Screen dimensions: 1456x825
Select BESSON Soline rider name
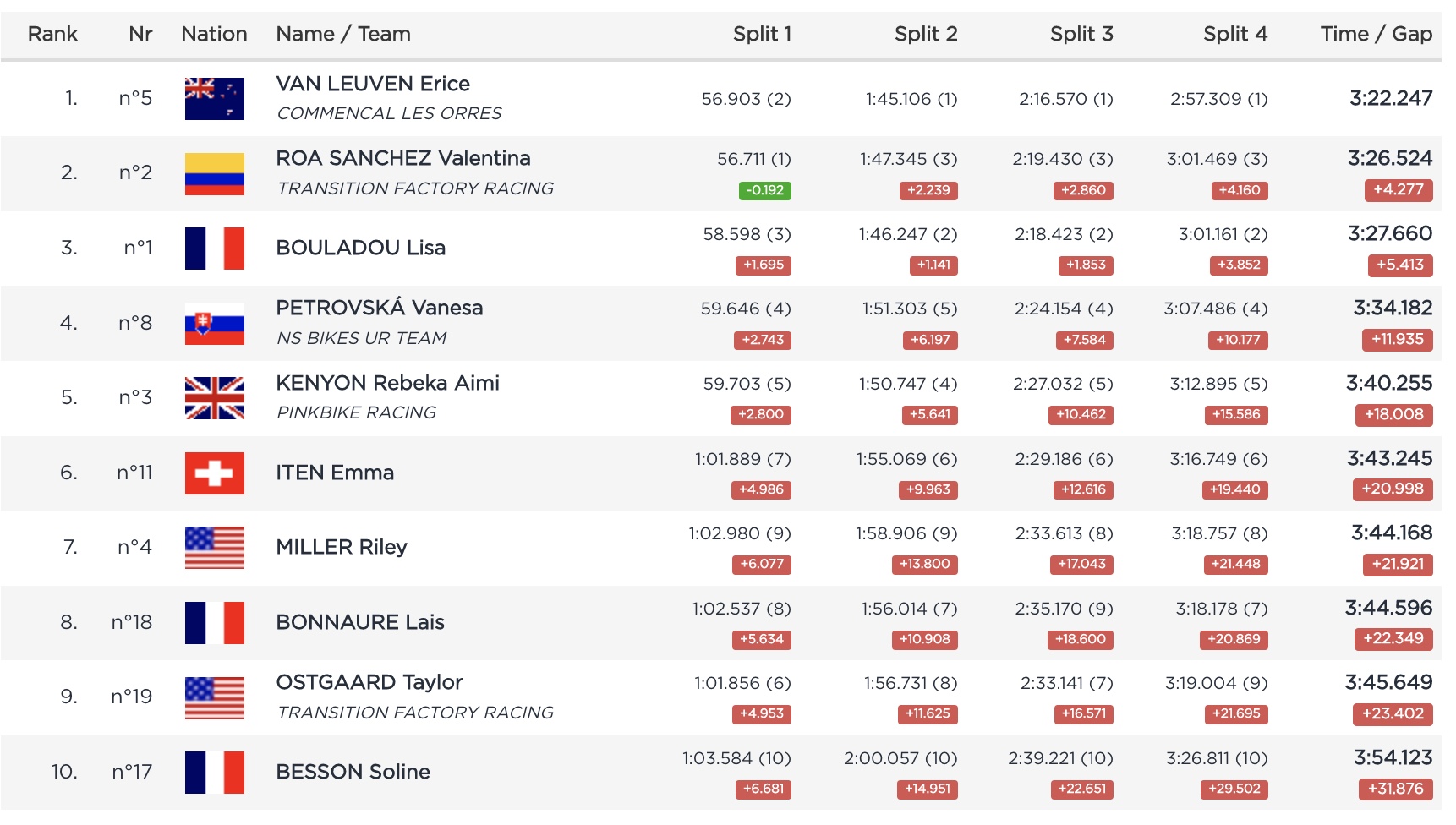(353, 772)
